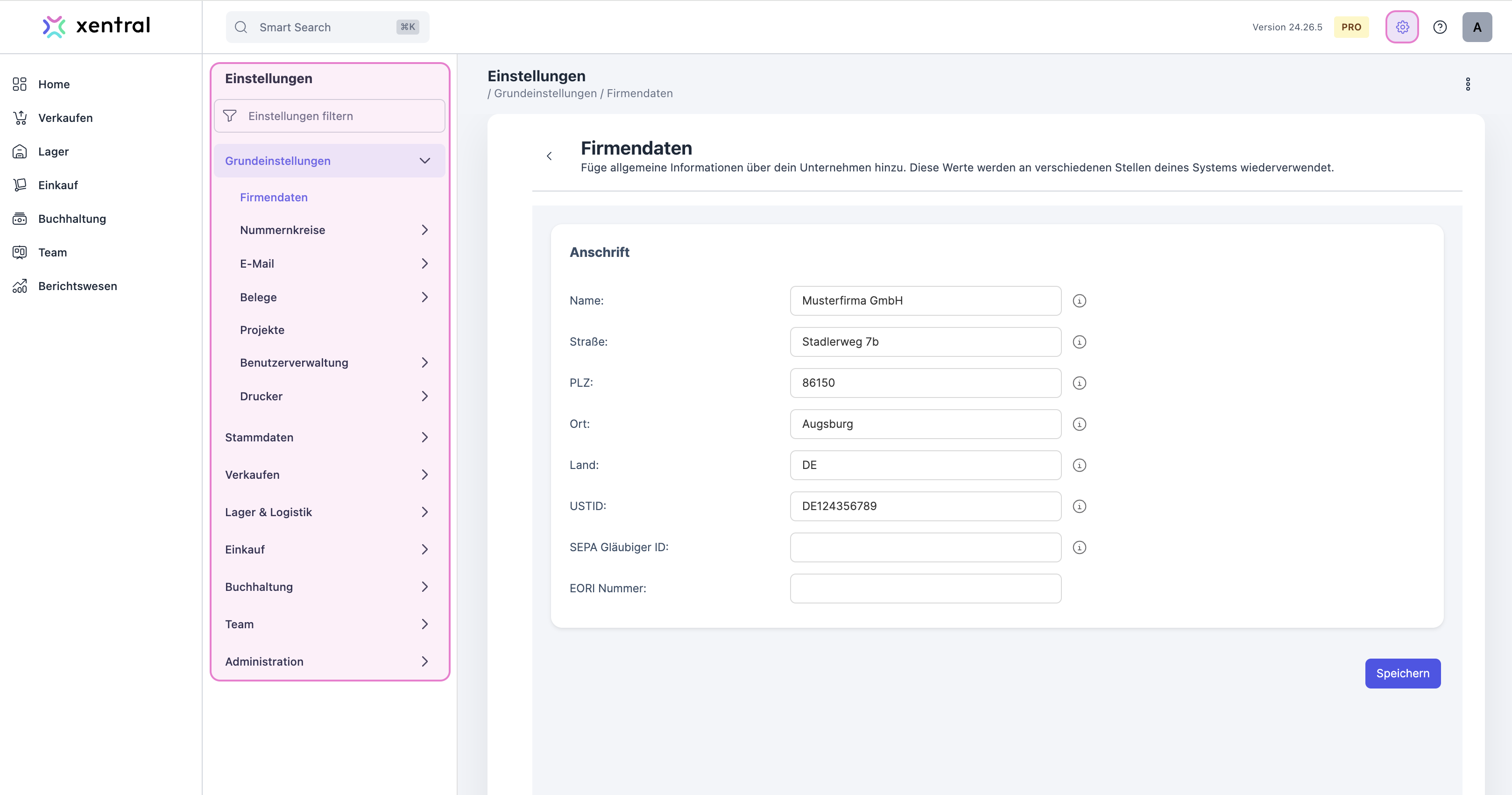This screenshot has height=795, width=1512.
Task: Open the Home dashboard icon
Action: point(19,84)
